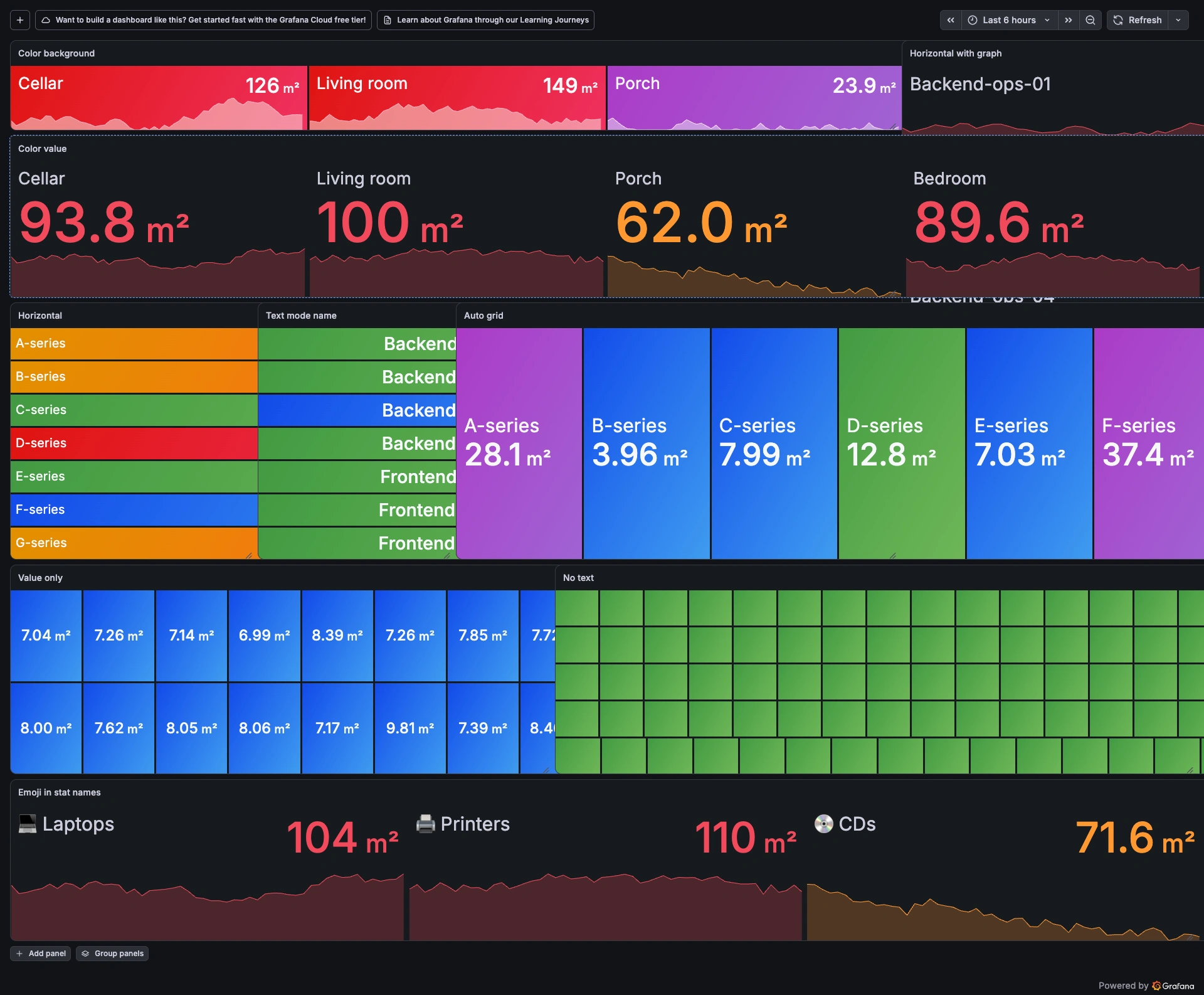Open the Color value panel title

click(x=42, y=149)
